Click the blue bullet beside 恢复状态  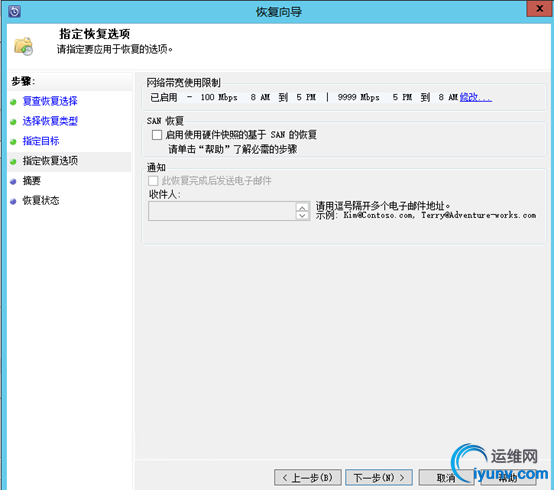[x=13, y=201]
